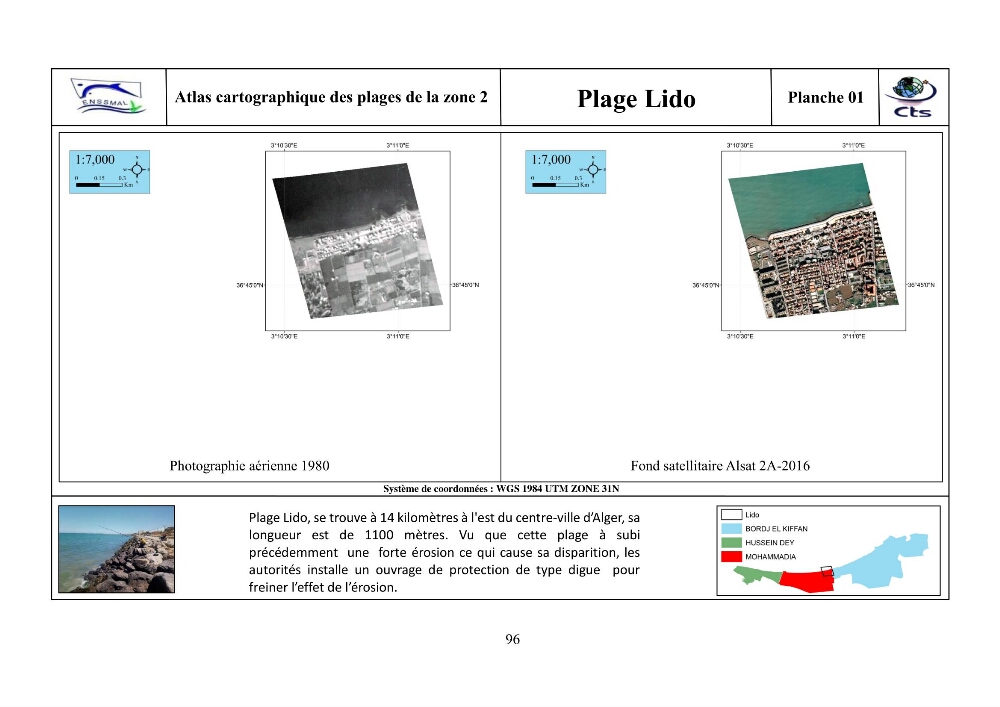The height and width of the screenshot is (707, 1000).
Task: Select the 1980 aerial photograph image
Action: pyautogui.click(x=358, y=240)
